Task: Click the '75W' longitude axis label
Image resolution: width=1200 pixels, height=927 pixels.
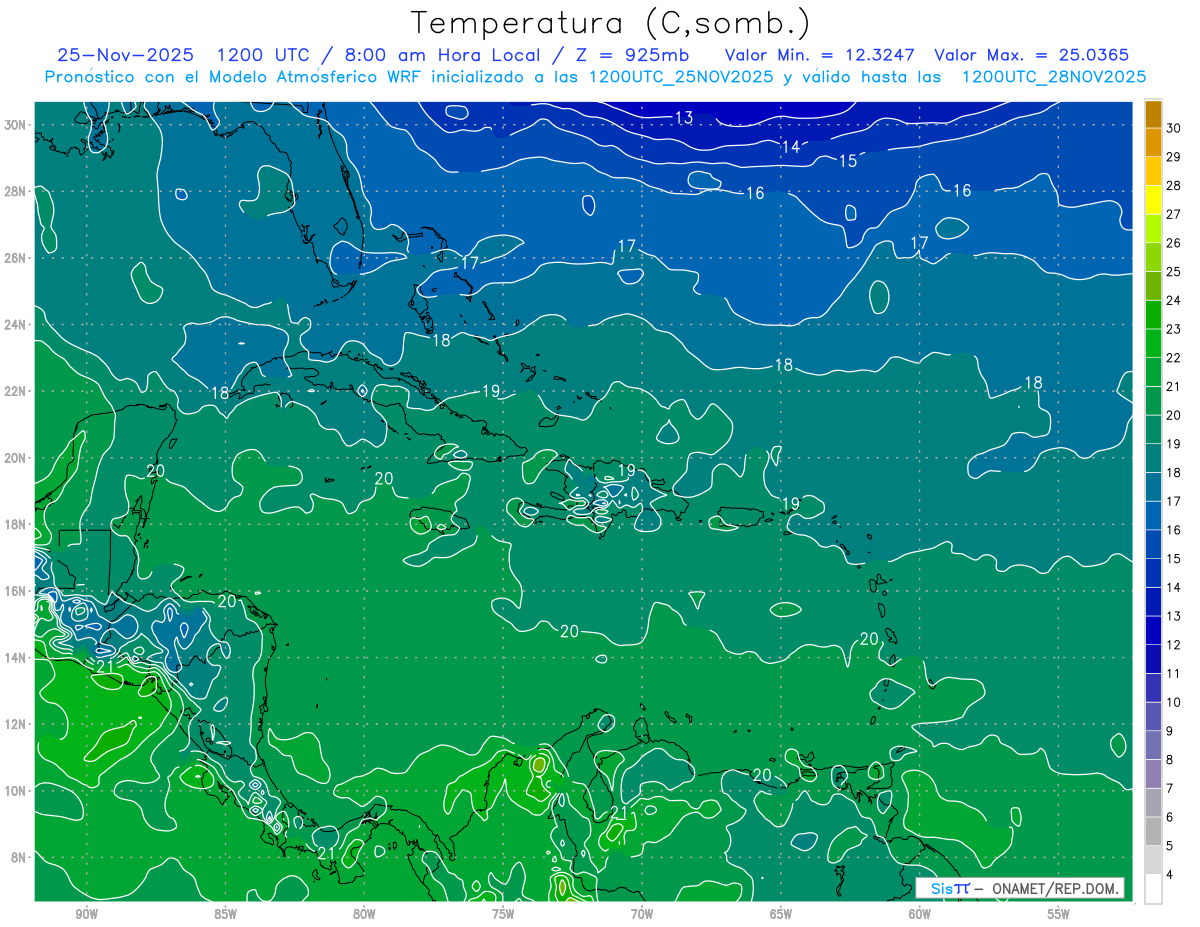Action: click(503, 914)
